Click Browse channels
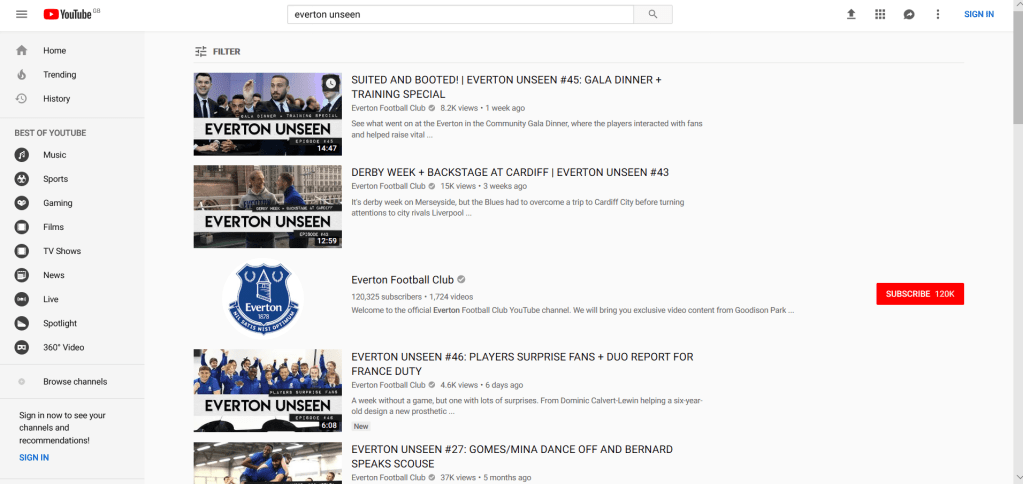Viewport: 1023px width, 484px height. pos(75,382)
